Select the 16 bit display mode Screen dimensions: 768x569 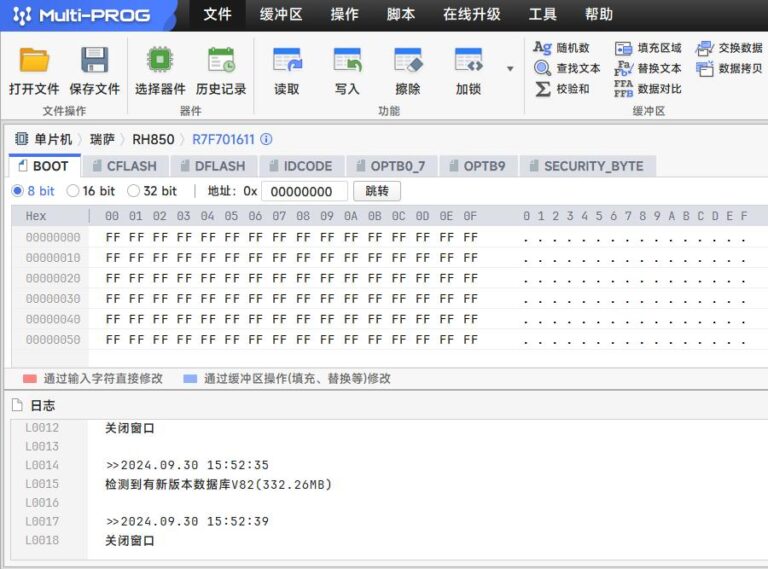(72, 191)
